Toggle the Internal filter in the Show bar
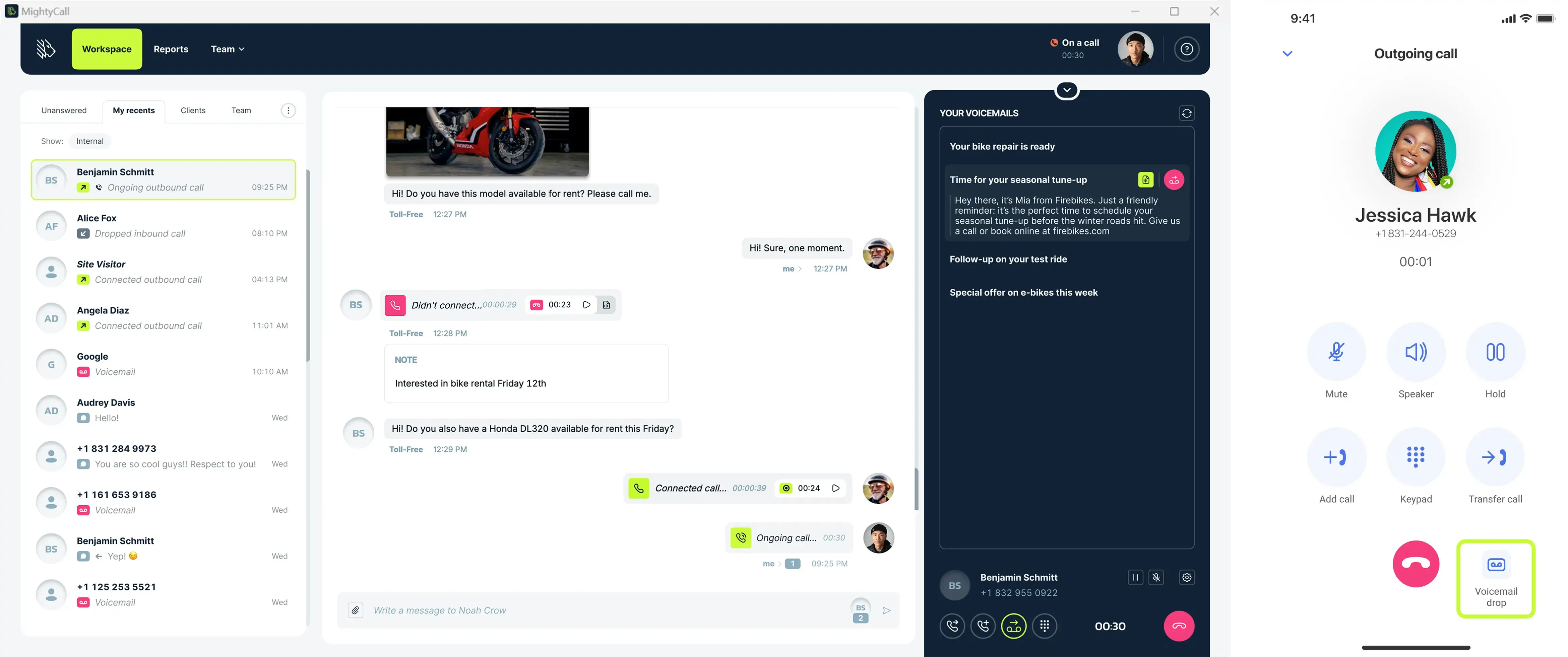This screenshot has width=1568, height=657. 89,141
